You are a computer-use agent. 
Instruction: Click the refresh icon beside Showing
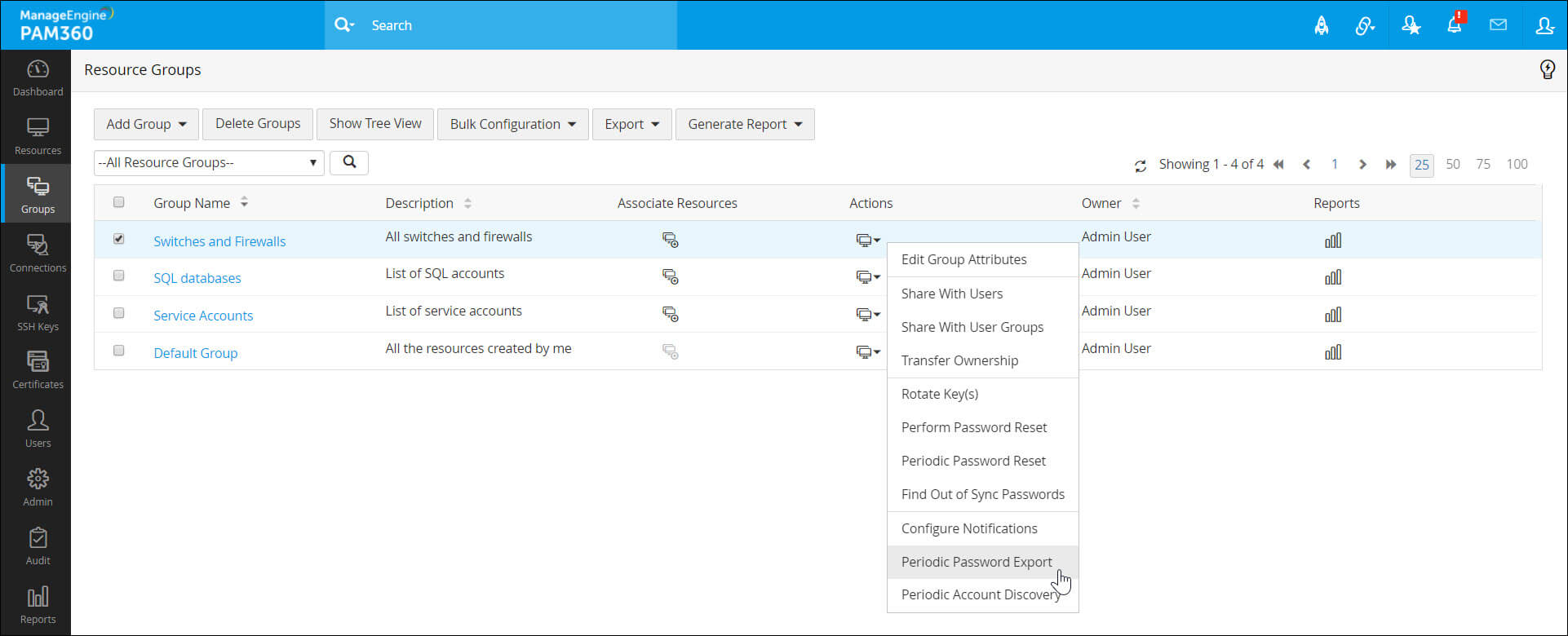pyautogui.click(x=1141, y=166)
